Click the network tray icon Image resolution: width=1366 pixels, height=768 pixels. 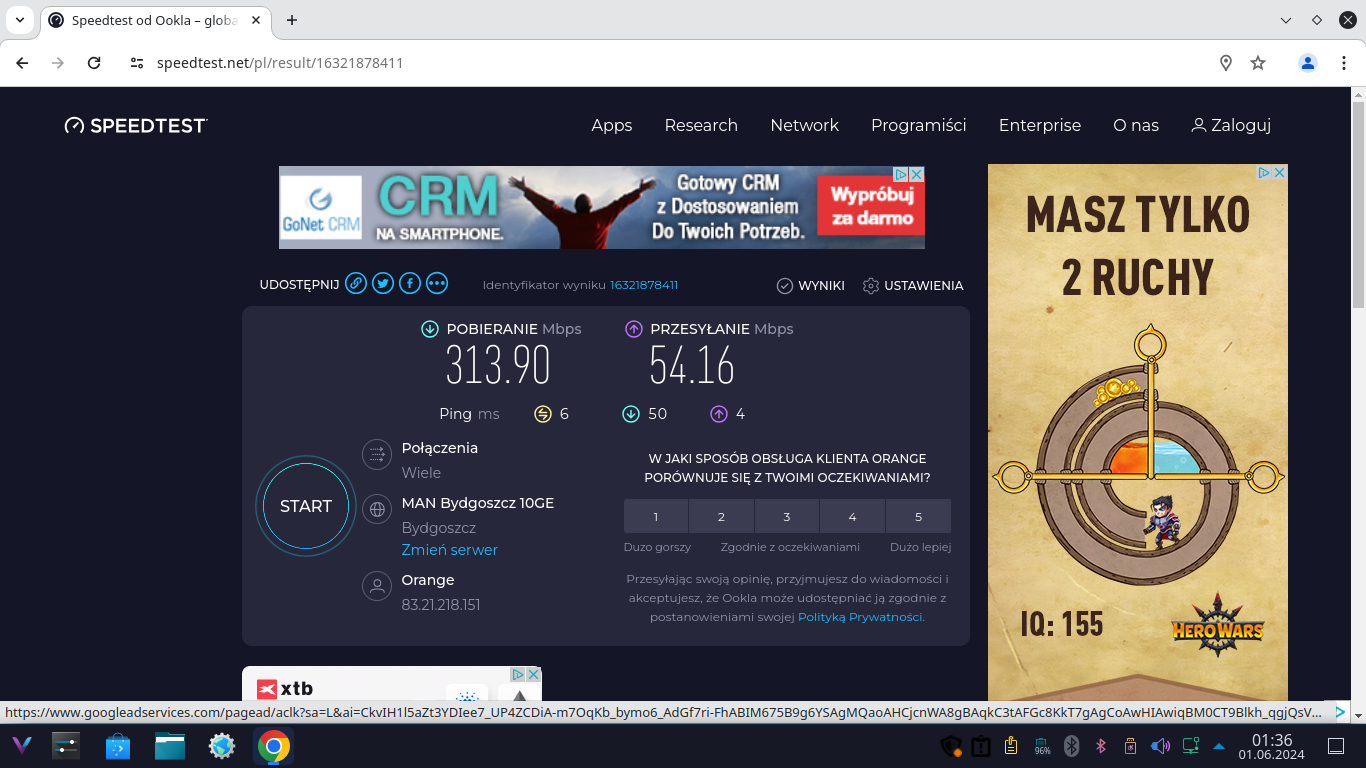pyautogui.click(x=1190, y=746)
